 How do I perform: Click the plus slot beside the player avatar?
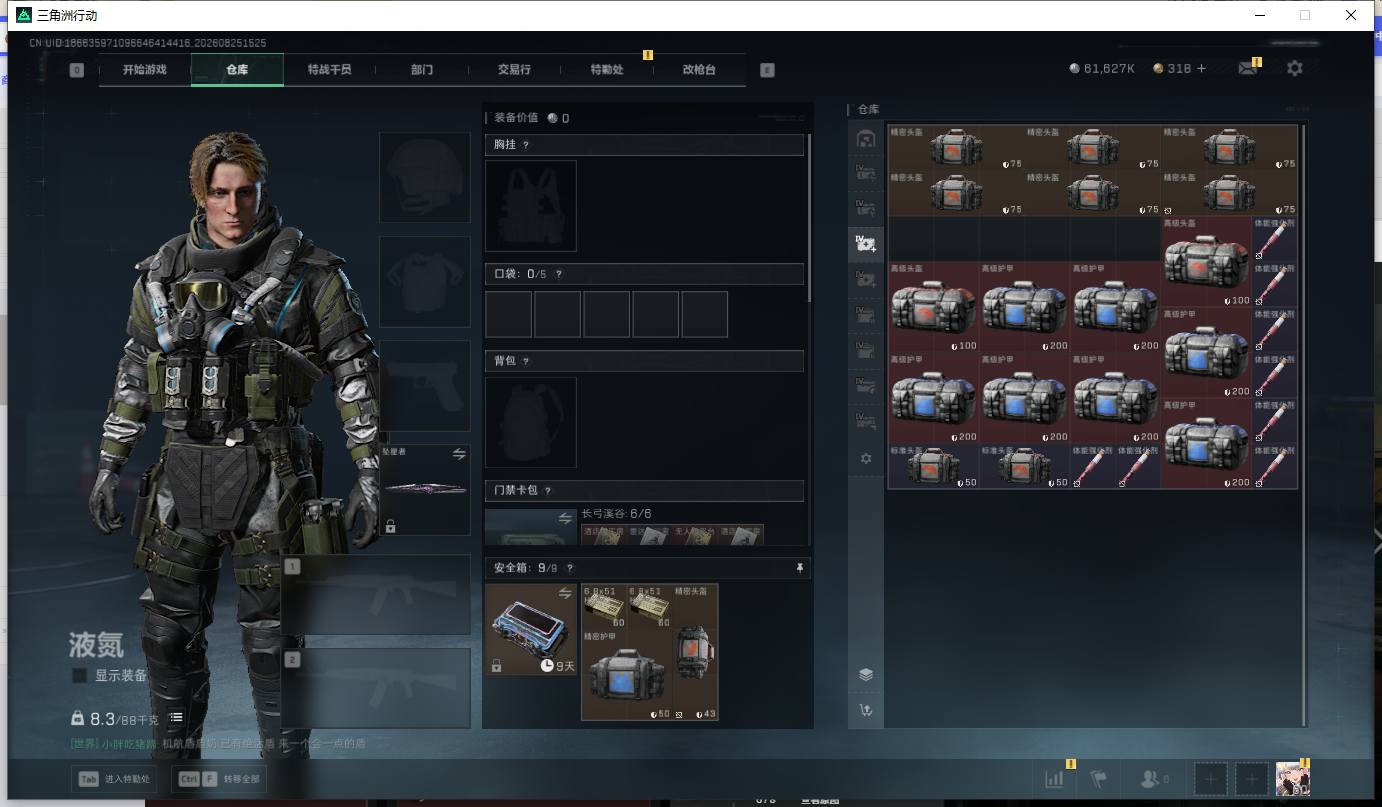coord(1251,779)
